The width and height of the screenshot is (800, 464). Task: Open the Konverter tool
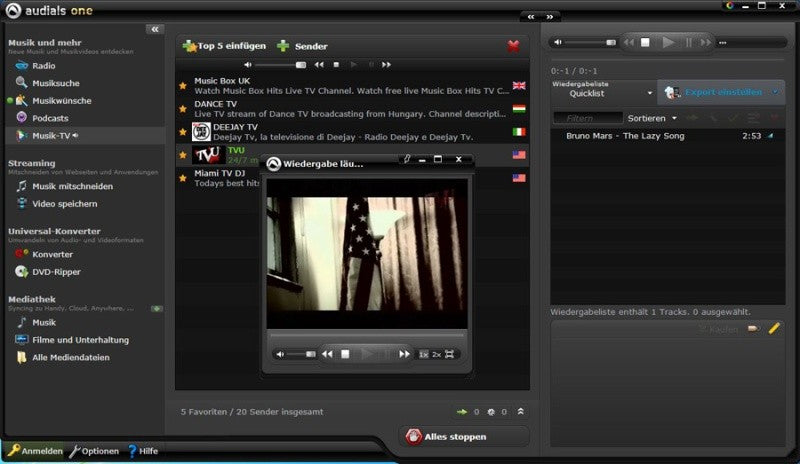click(x=52, y=254)
